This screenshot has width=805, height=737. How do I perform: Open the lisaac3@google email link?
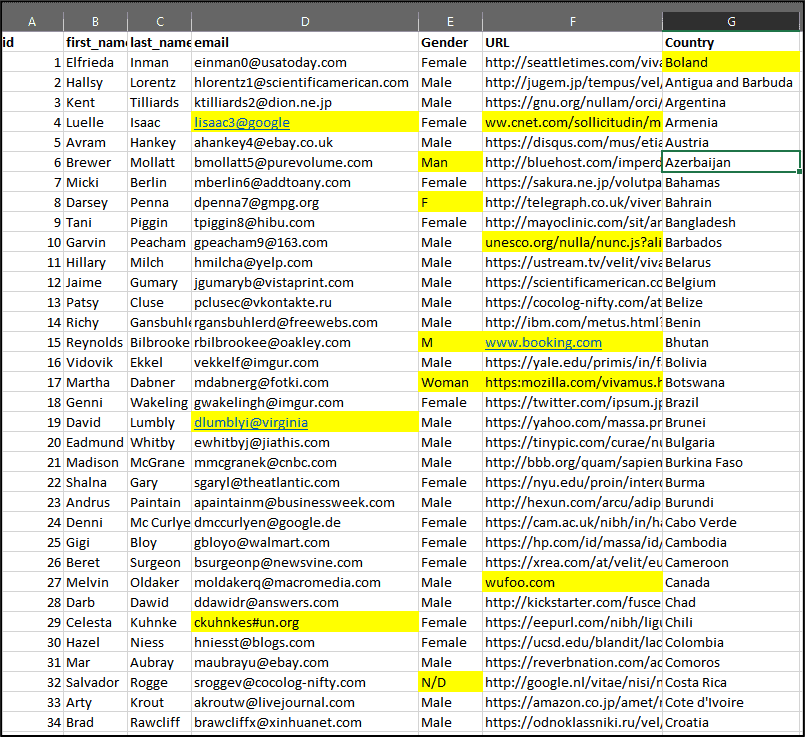pyautogui.click(x=242, y=123)
